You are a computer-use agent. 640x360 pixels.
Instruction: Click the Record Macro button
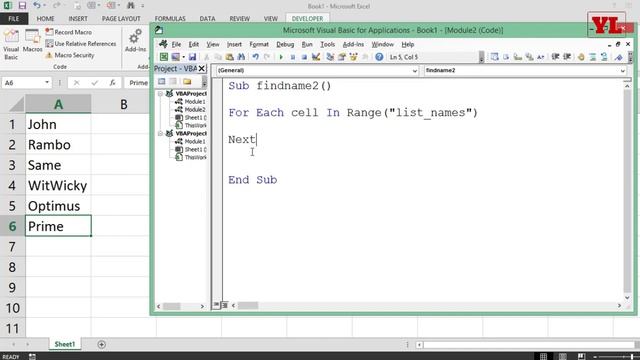point(69,32)
